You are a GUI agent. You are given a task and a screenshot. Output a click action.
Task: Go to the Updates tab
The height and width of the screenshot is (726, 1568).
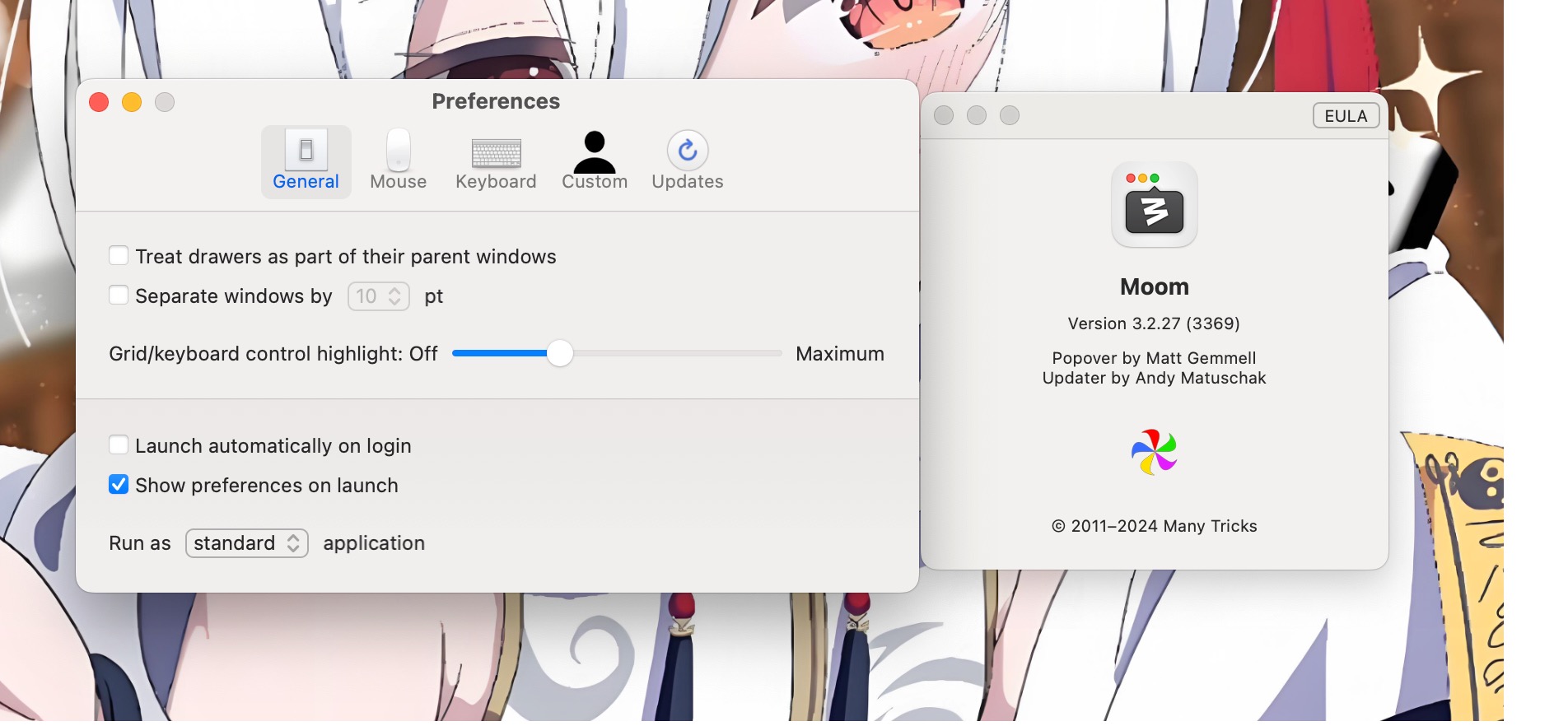point(688,161)
